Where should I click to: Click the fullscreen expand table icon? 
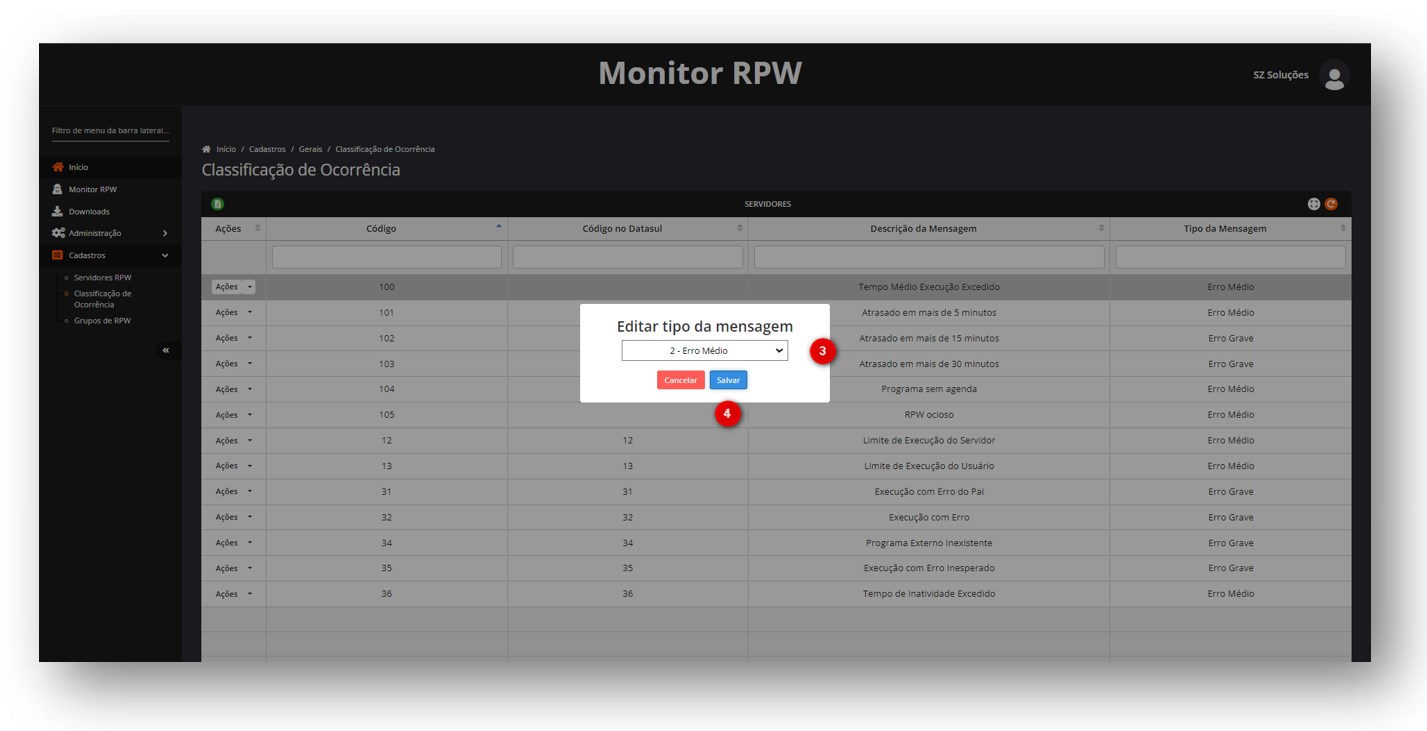tap(1314, 204)
